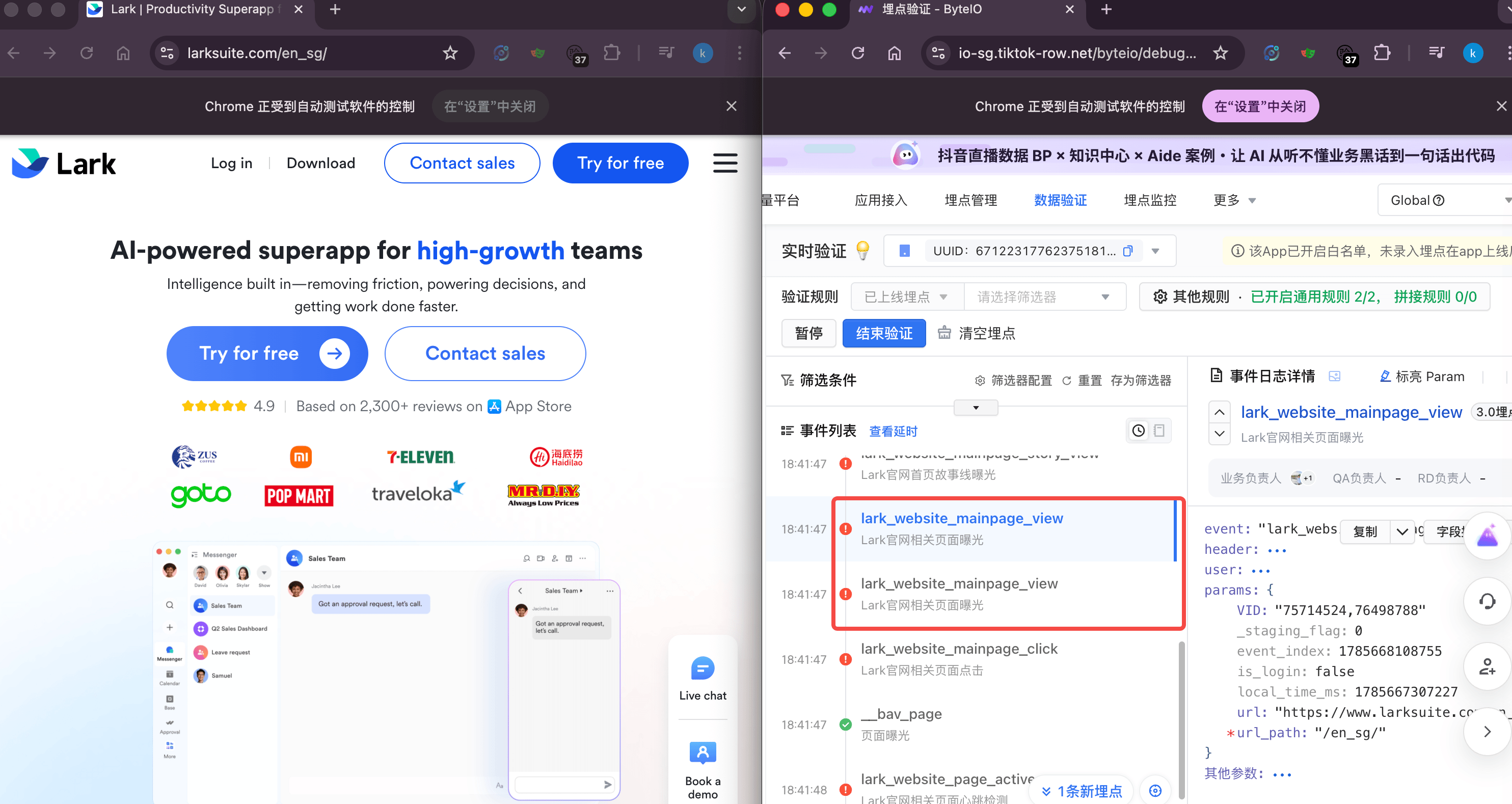Open 筛选器配置 filter settings
This screenshot has height=804, width=1512.
click(x=1013, y=381)
